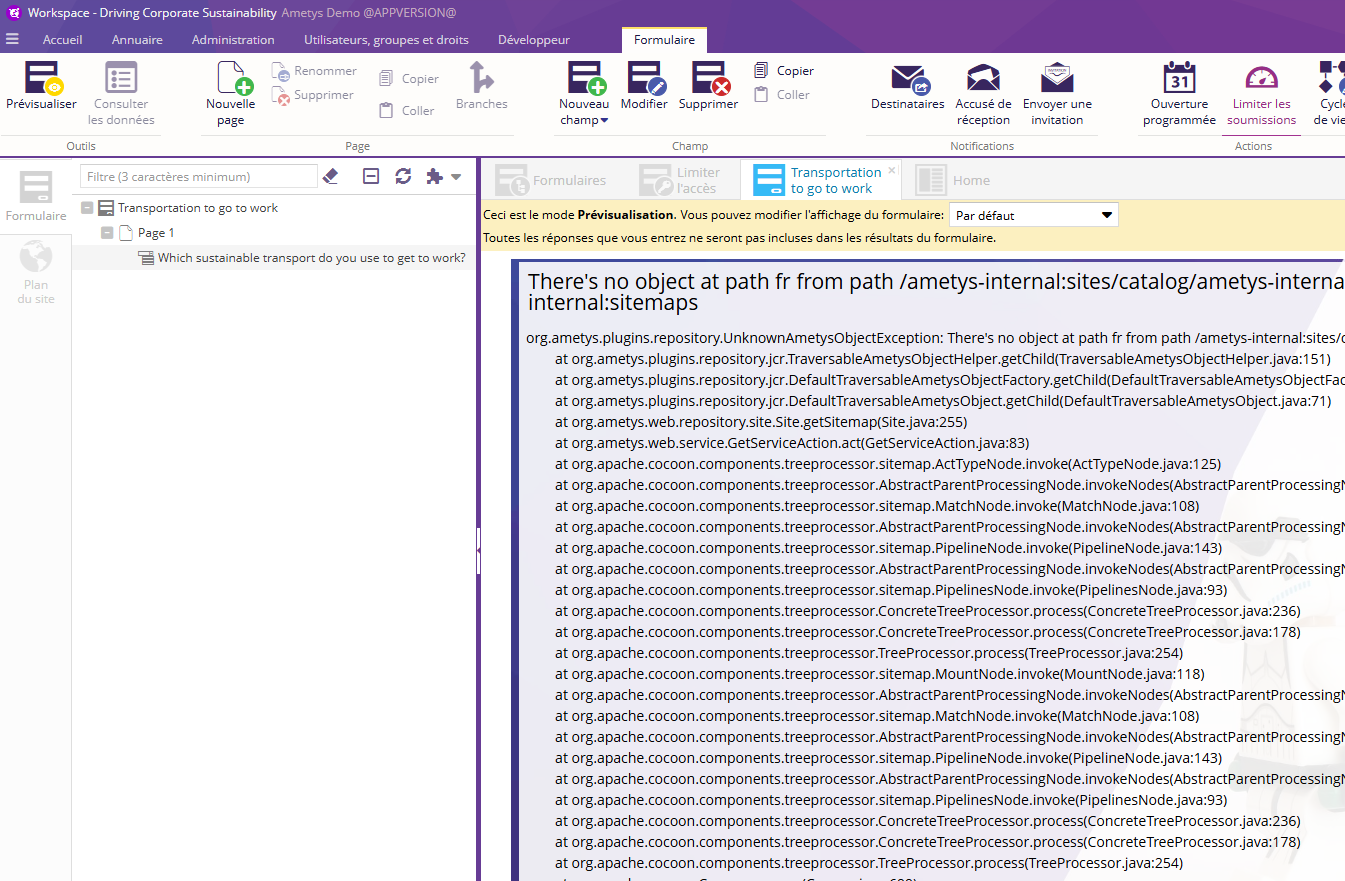Open Destinataires notification settings

tap(908, 86)
